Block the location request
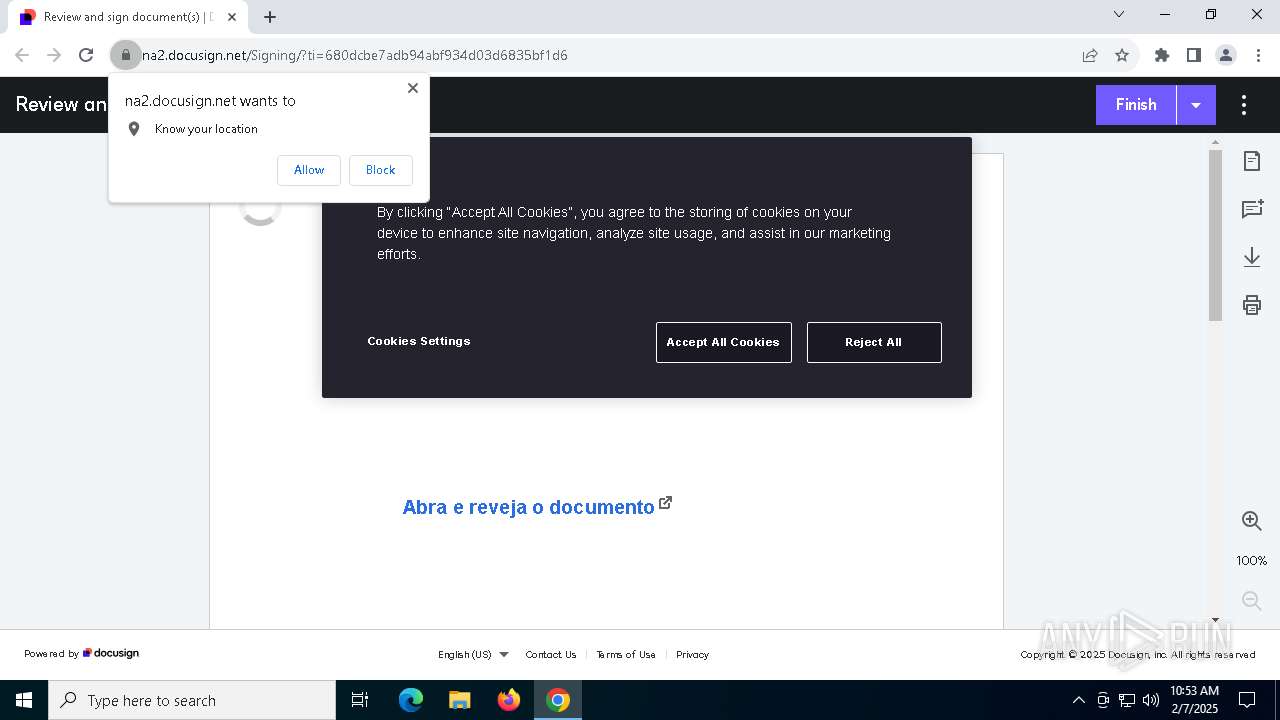Image resolution: width=1280 pixels, height=720 pixels. coord(380,170)
